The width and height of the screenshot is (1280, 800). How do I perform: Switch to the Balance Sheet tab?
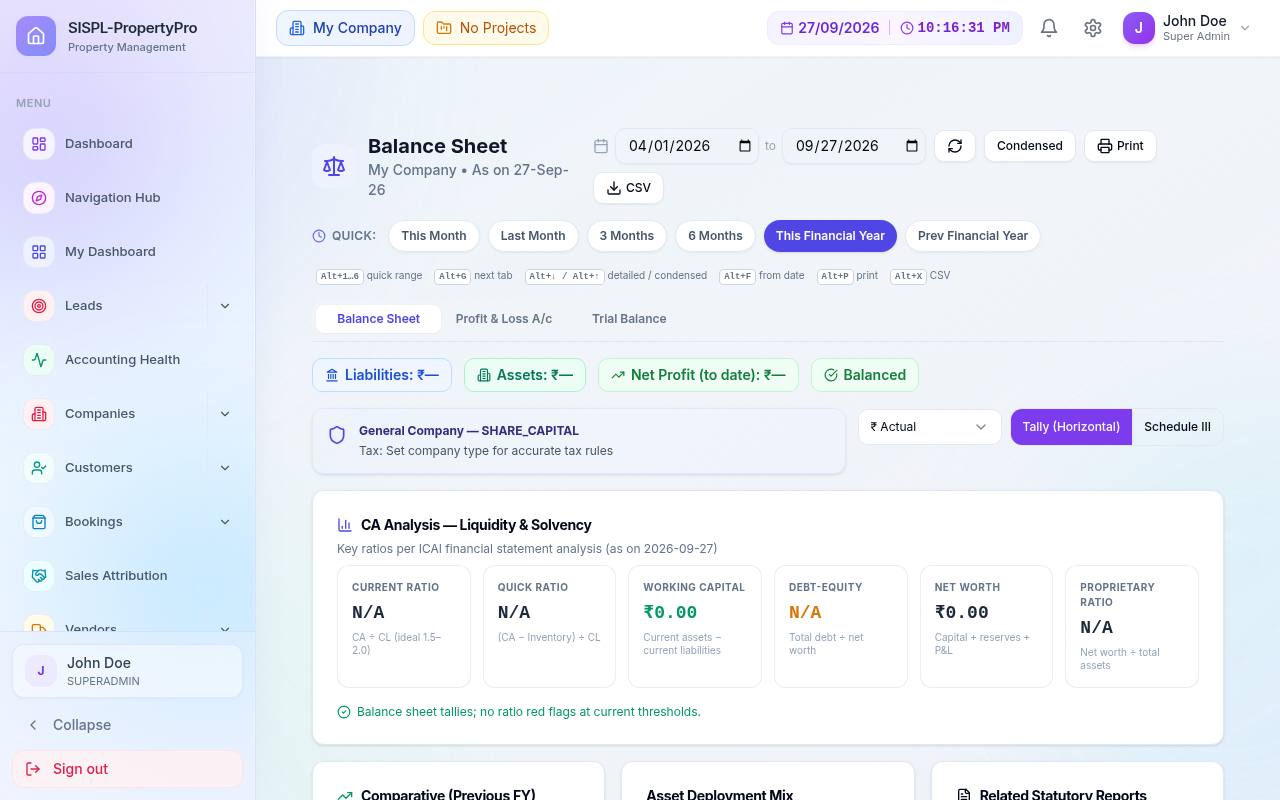[378, 319]
